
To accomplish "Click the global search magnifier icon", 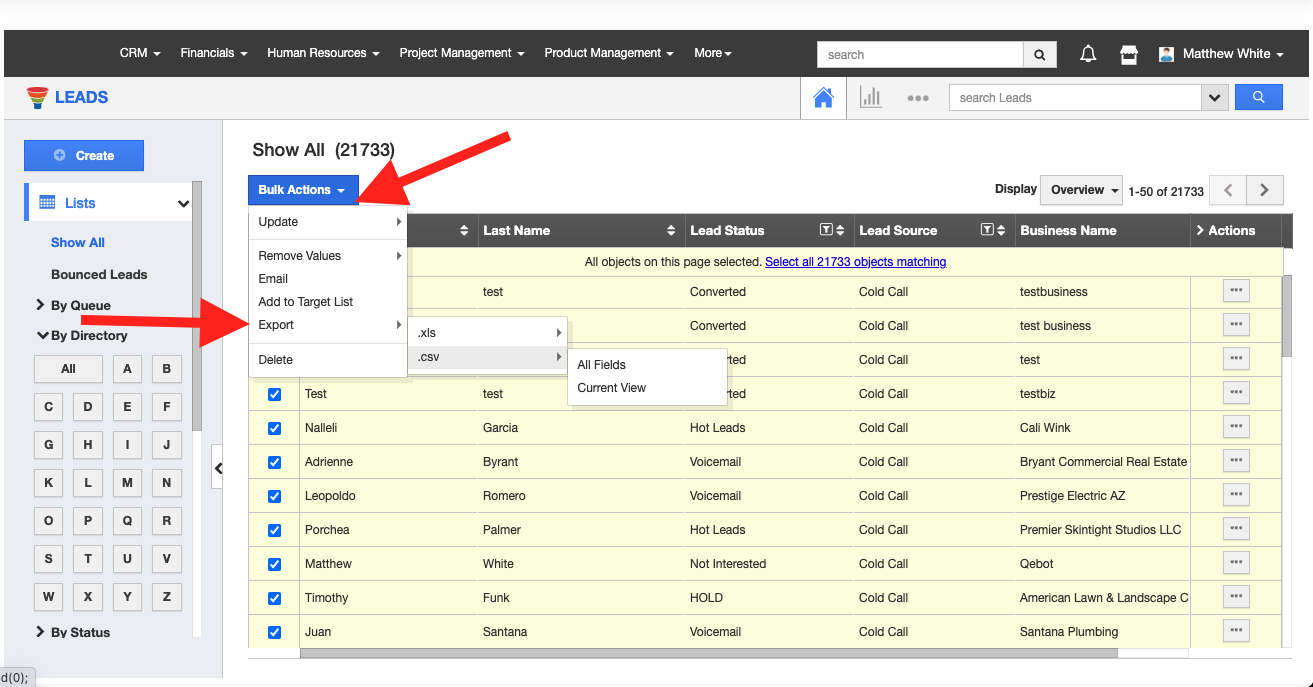I will click(x=1040, y=54).
